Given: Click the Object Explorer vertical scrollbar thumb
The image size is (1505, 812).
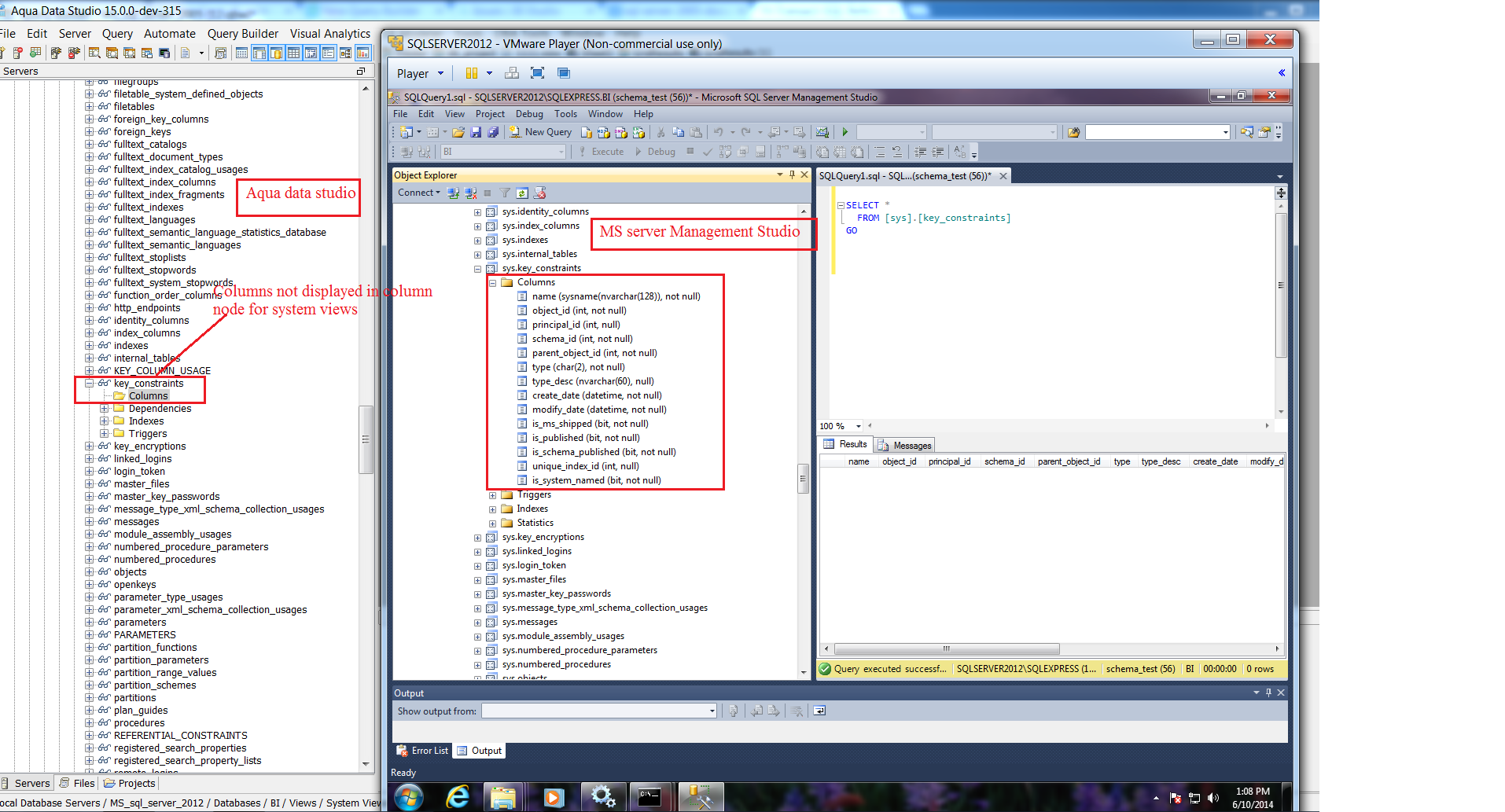Looking at the screenshot, I should click(x=803, y=479).
